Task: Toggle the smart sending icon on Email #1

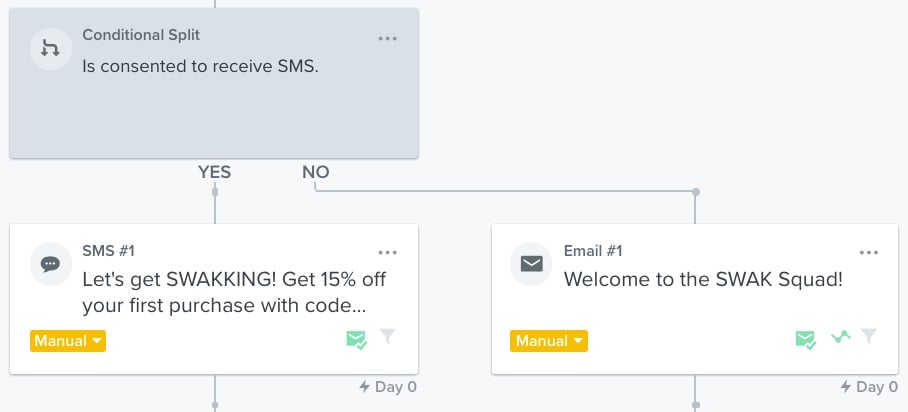Action: (x=805, y=340)
